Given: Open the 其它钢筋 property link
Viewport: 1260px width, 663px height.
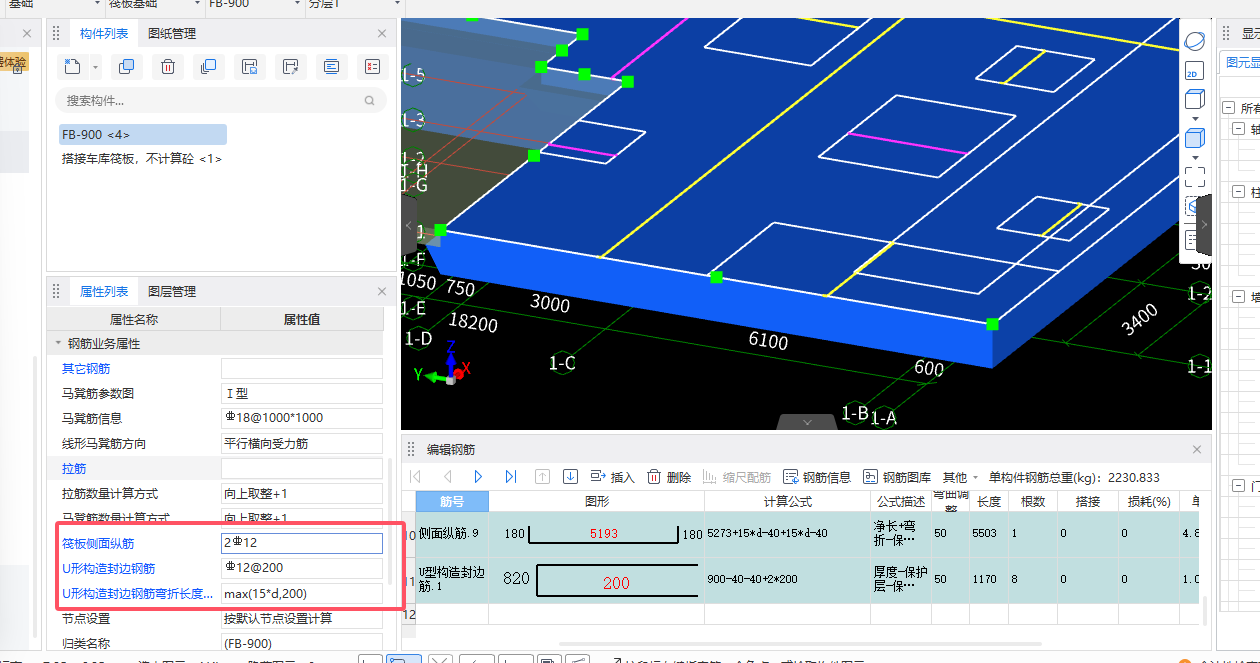Looking at the screenshot, I should (86, 369).
